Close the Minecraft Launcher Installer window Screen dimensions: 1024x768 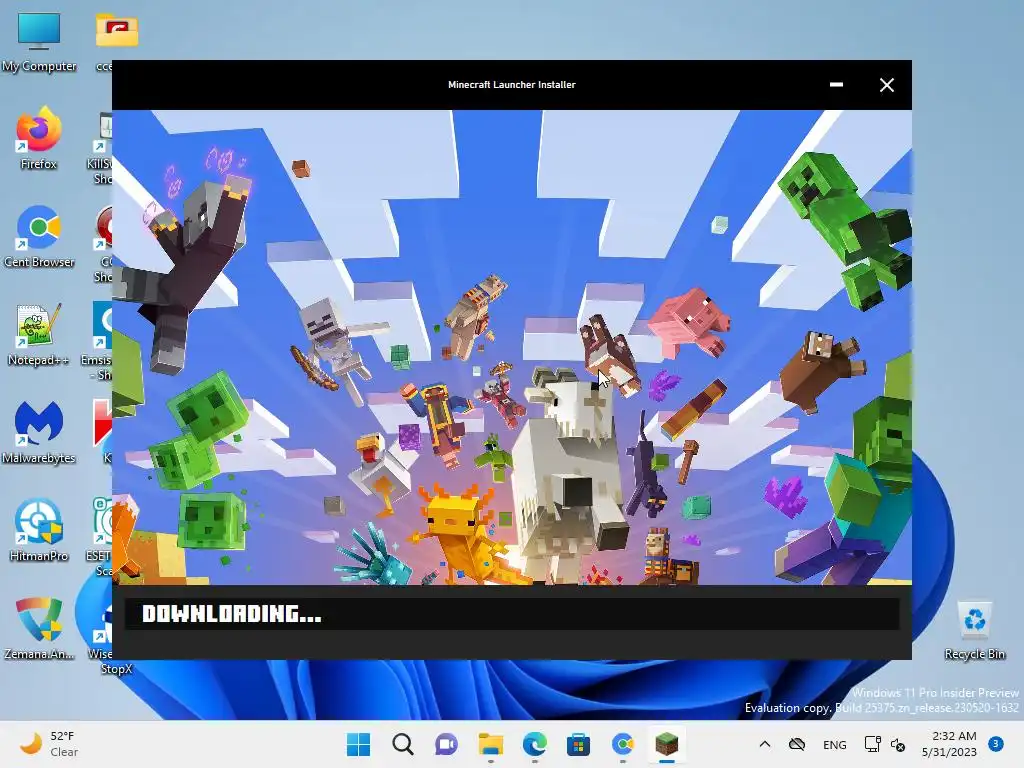(x=886, y=85)
